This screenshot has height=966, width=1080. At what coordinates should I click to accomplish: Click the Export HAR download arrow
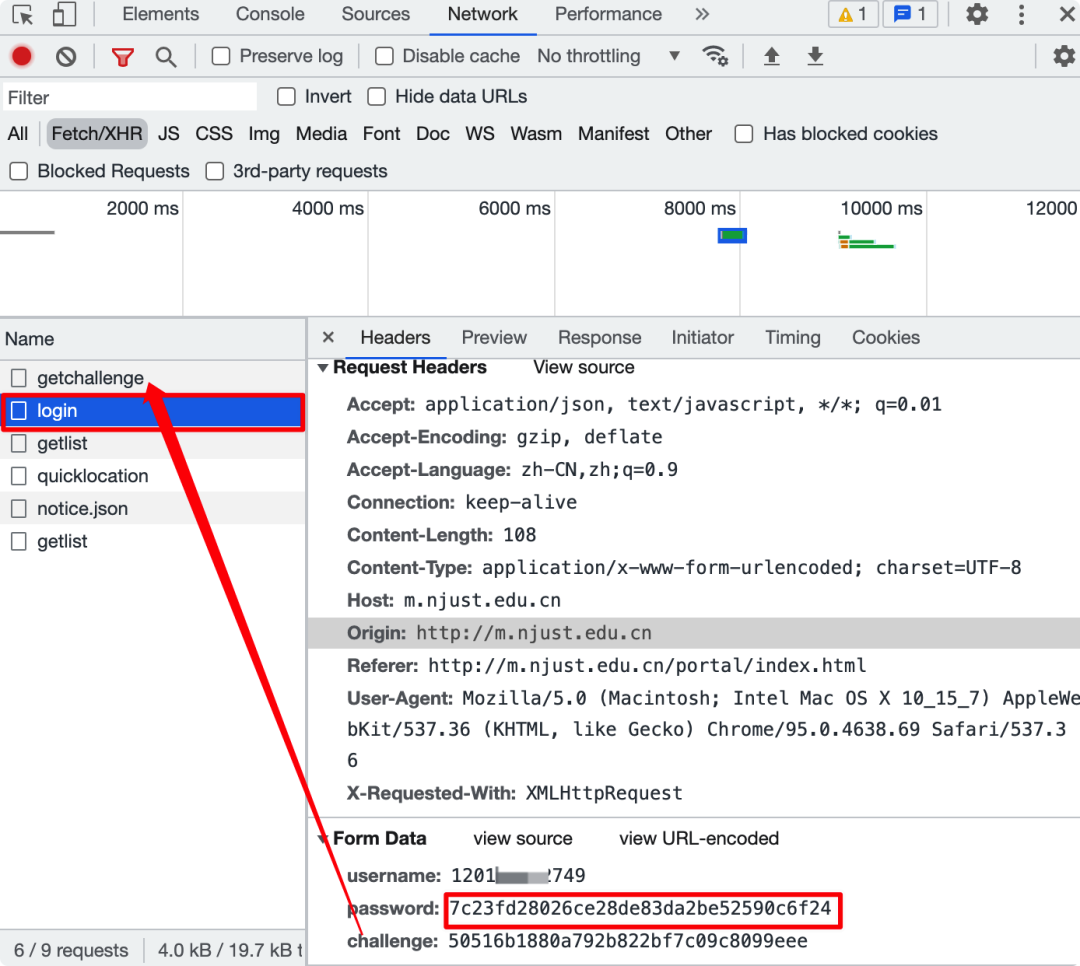click(x=815, y=56)
